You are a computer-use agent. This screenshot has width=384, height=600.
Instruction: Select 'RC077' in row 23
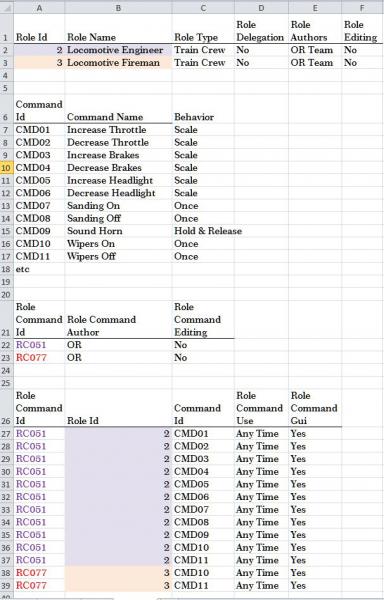point(39,357)
